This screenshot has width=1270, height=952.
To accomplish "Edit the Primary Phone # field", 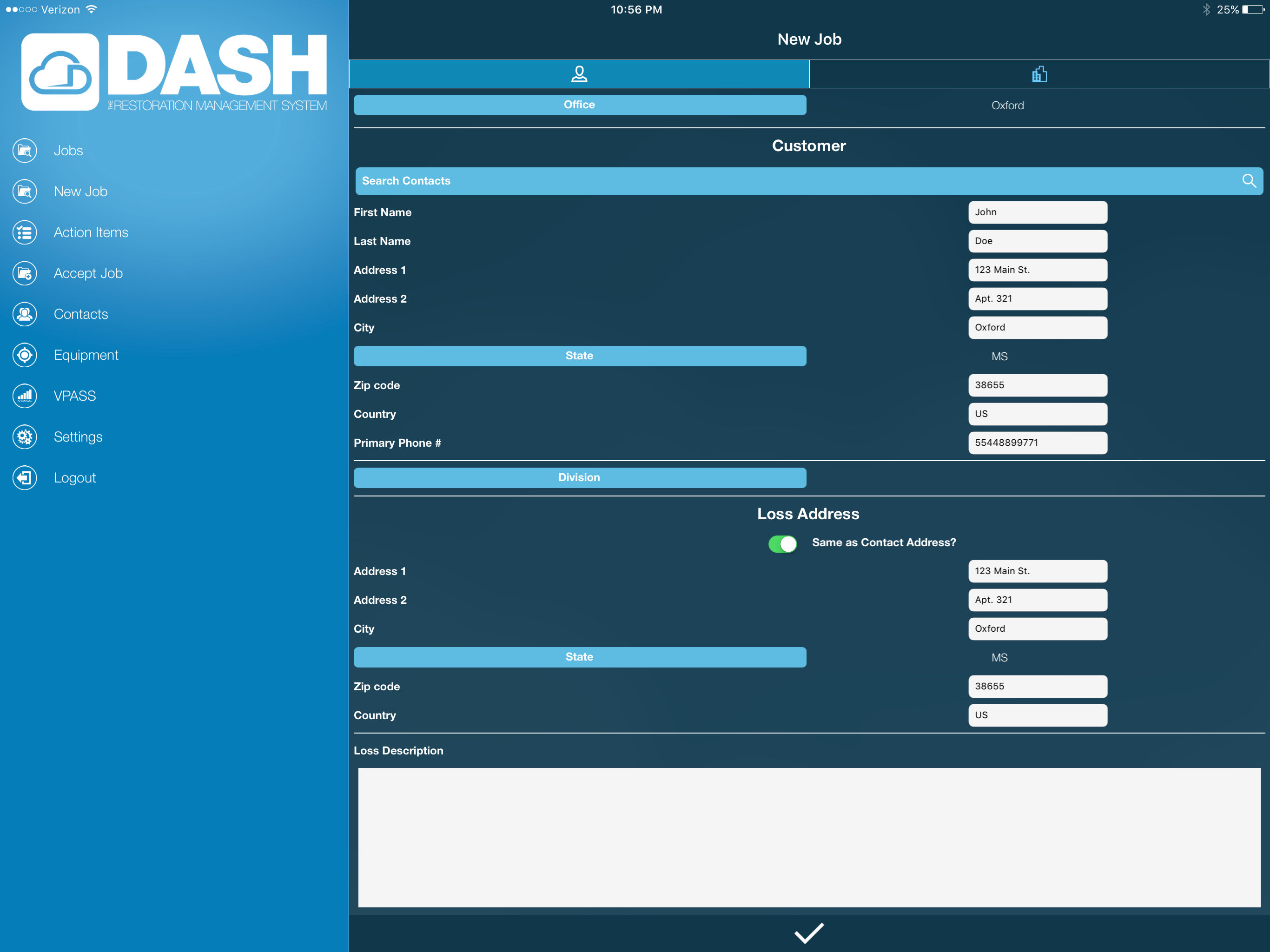I will [1038, 443].
